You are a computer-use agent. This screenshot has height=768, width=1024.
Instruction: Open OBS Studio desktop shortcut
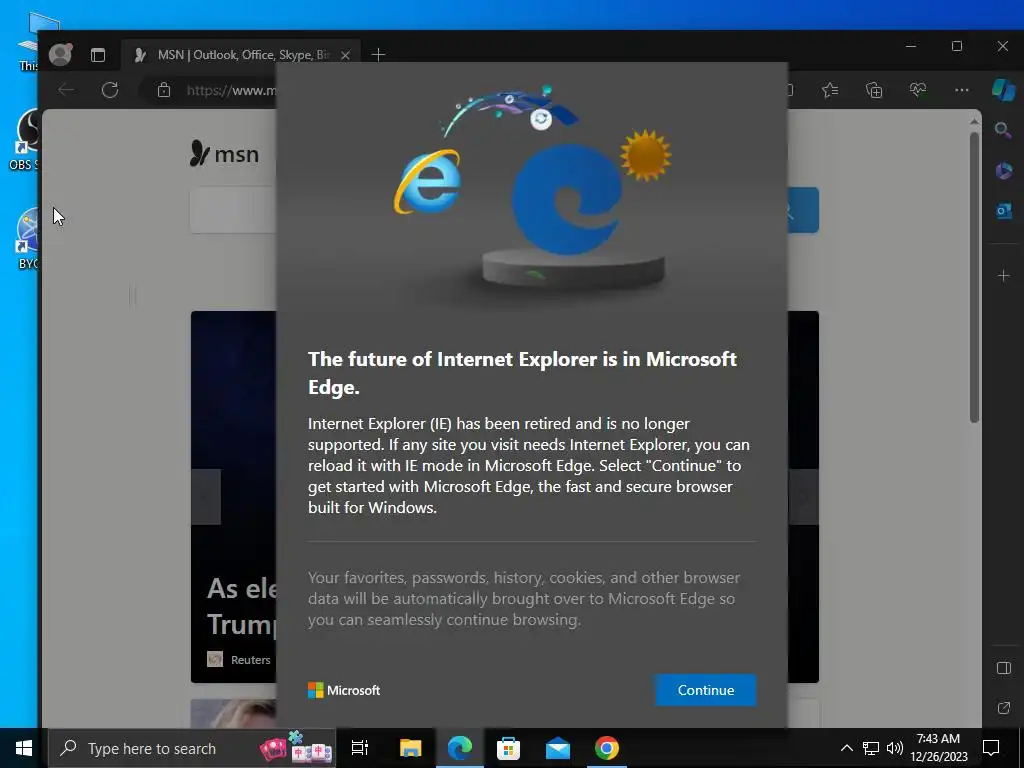point(24,140)
